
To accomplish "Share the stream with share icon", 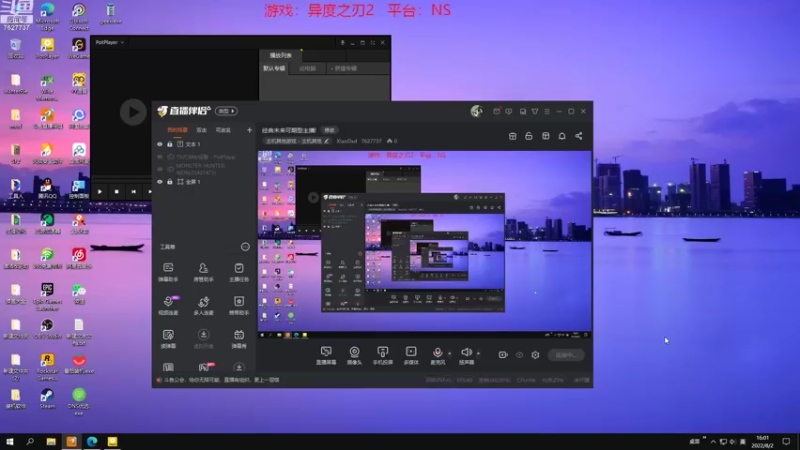I will pyautogui.click(x=579, y=136).
